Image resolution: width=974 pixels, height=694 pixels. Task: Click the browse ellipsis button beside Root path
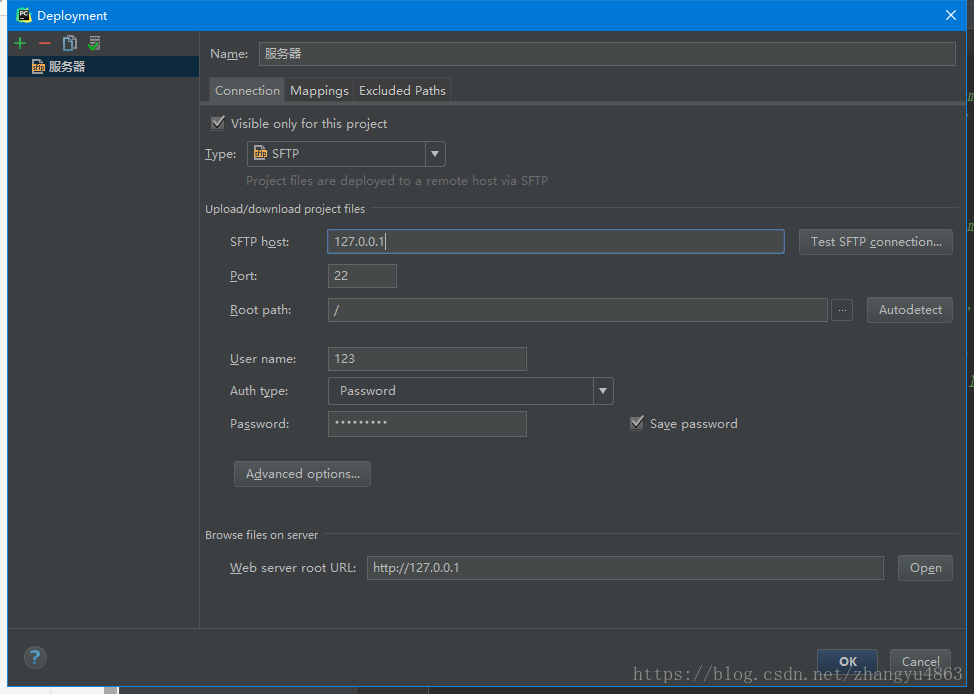(842, 310)
